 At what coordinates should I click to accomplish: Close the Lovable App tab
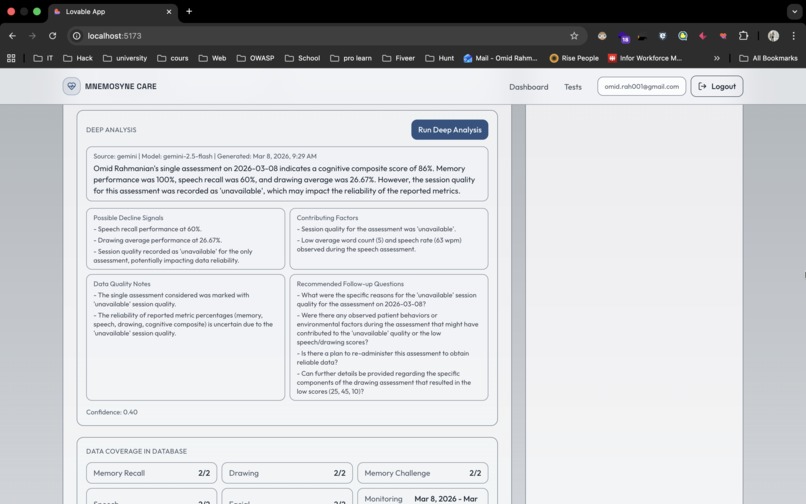(x=169, y=11)
